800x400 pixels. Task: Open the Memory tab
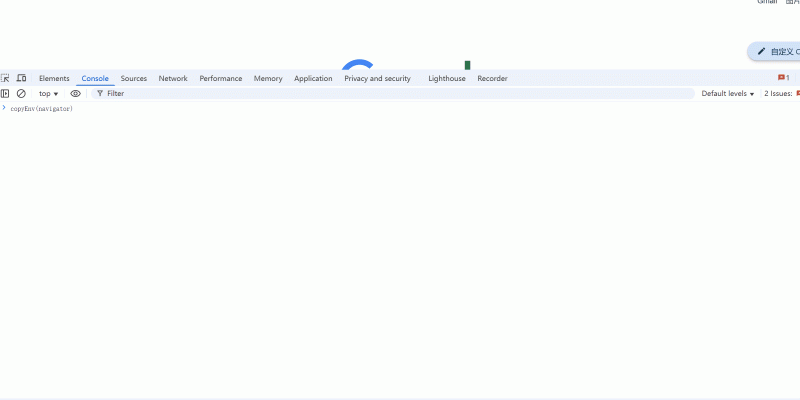268,78
